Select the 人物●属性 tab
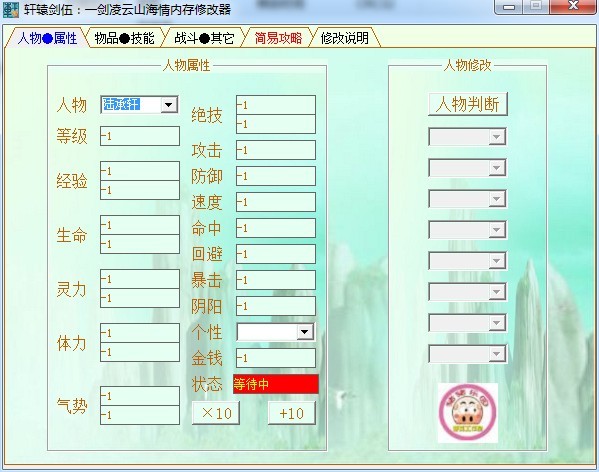This screenshot has width=599, height=472. pyautogui.click(x=47, y=38)
